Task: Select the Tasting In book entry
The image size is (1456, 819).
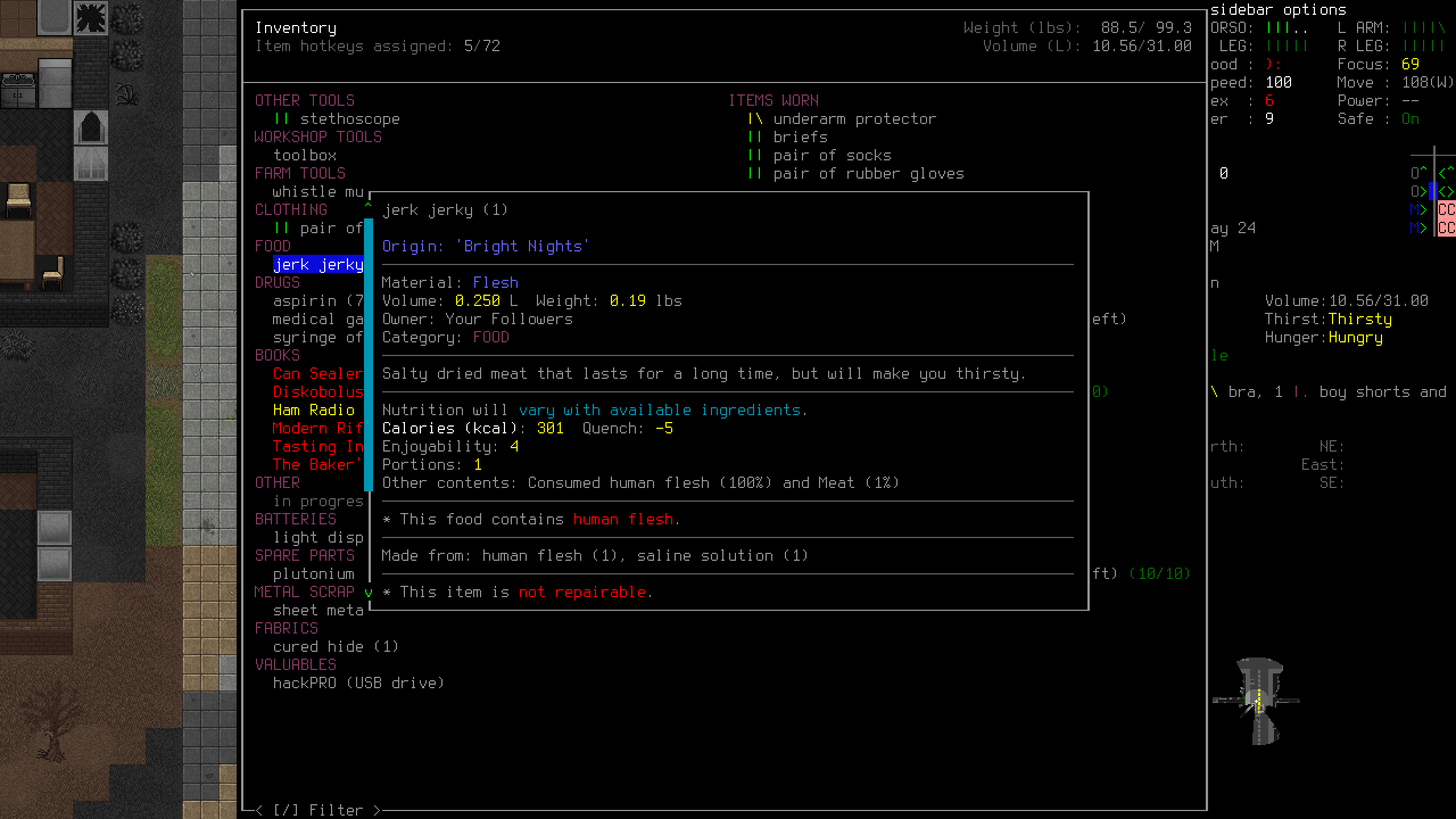Action: (318, 446)
